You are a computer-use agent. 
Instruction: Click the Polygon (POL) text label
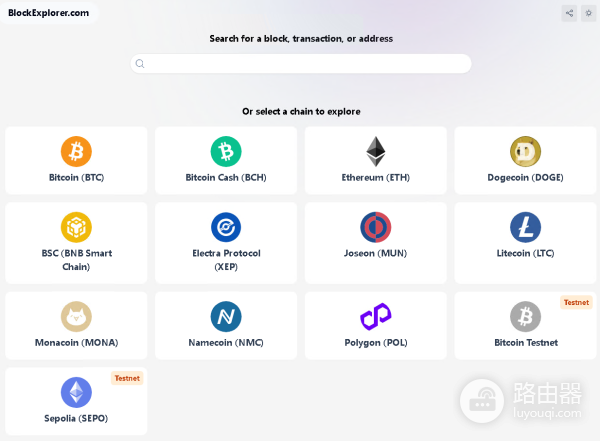pyautogui.click(x=376, y=343)
